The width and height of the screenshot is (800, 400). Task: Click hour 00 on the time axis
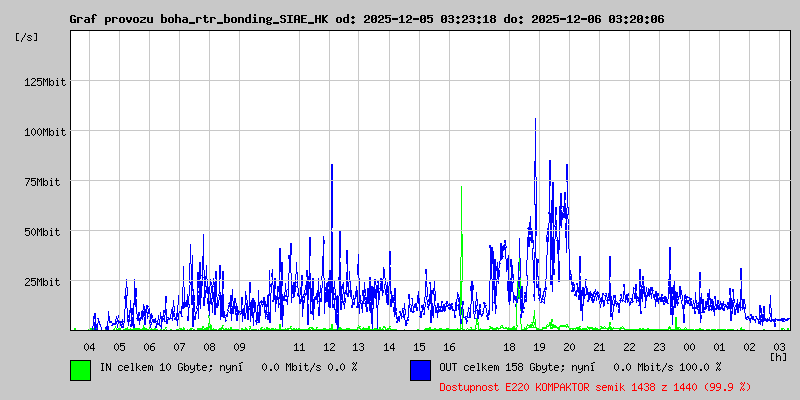point(689,346)
